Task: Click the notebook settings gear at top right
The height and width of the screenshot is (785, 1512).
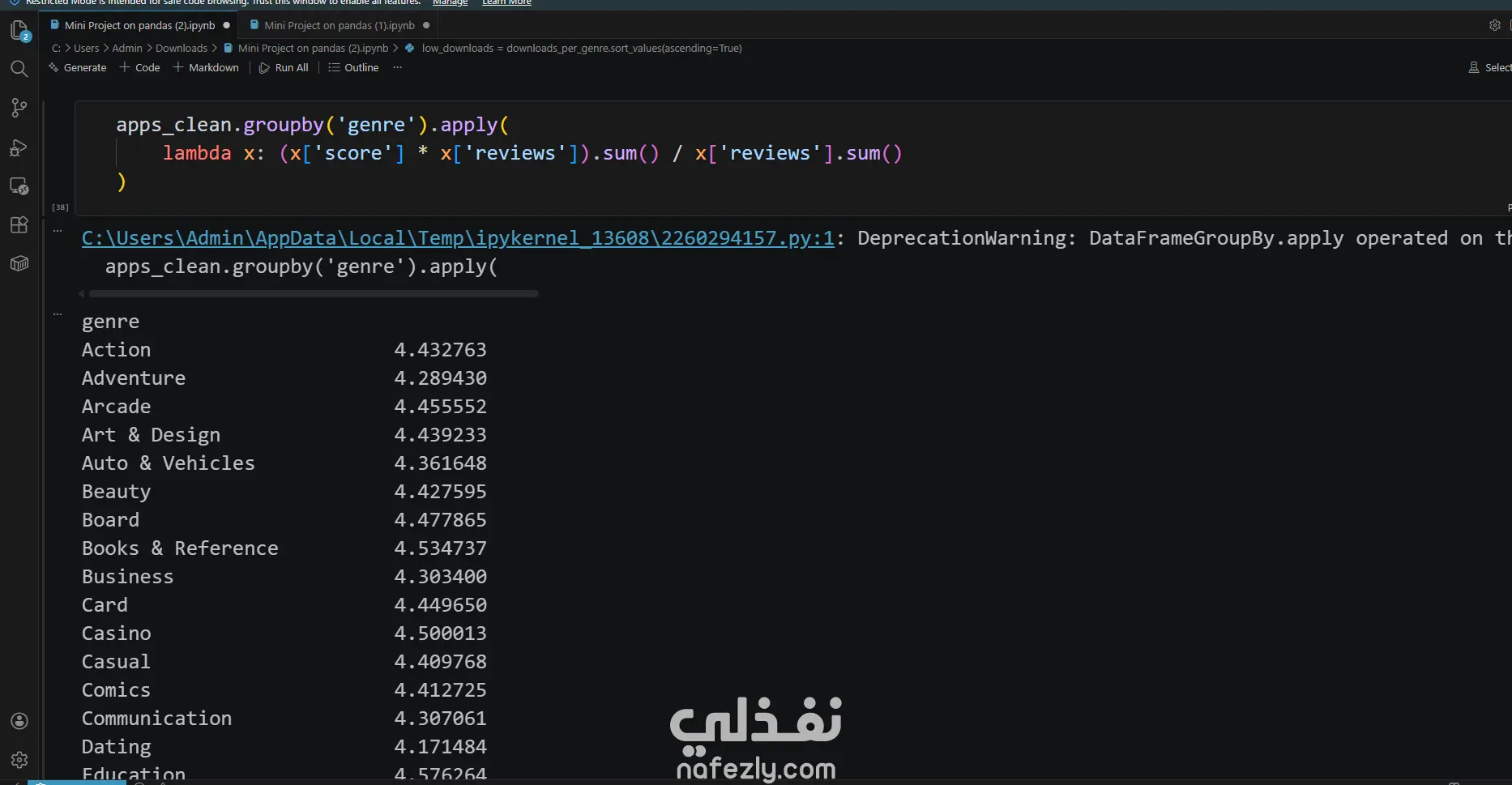Action: pos(1495,25)
